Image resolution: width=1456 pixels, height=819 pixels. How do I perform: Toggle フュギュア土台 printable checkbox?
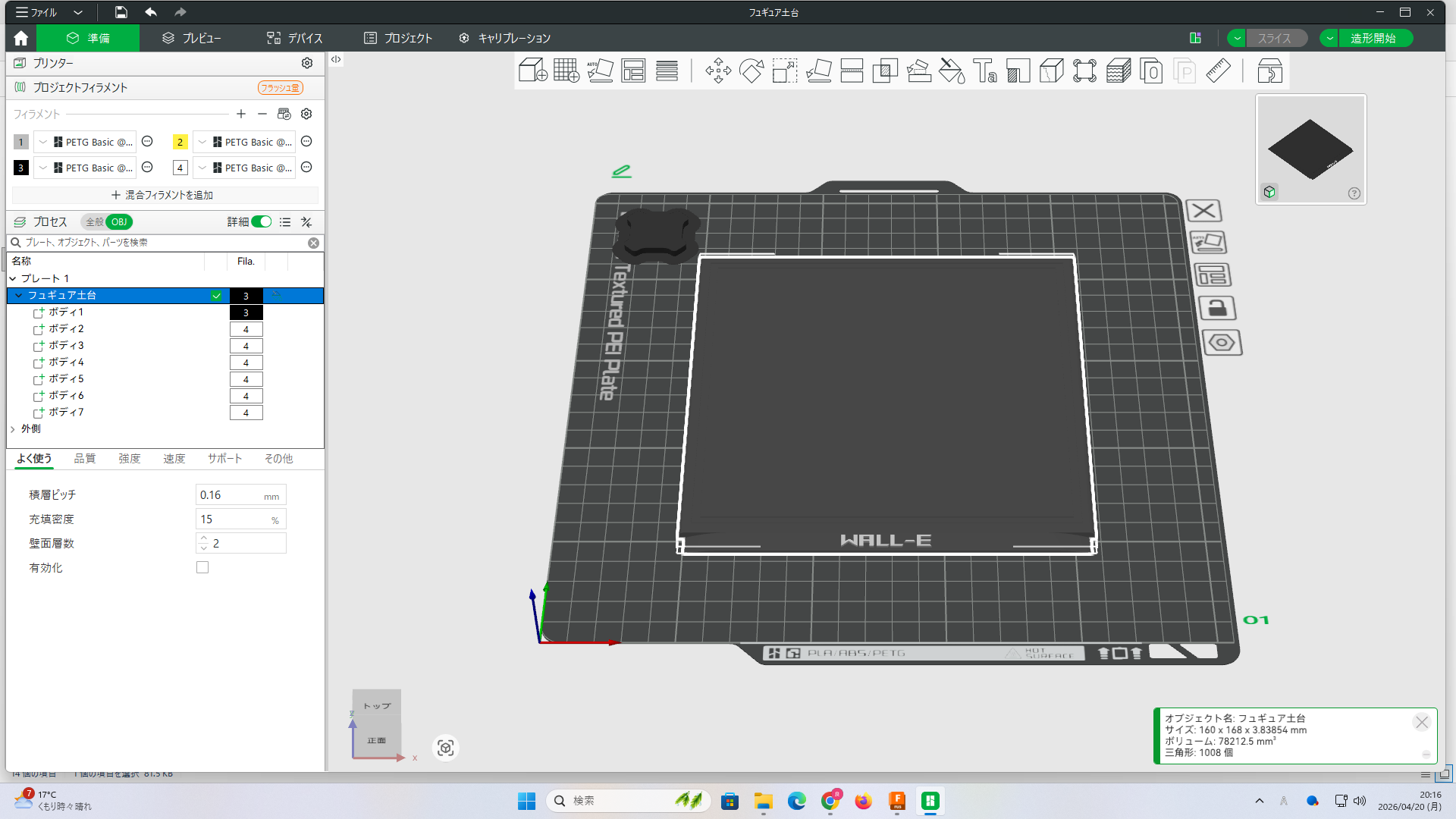tap(216, 296)
